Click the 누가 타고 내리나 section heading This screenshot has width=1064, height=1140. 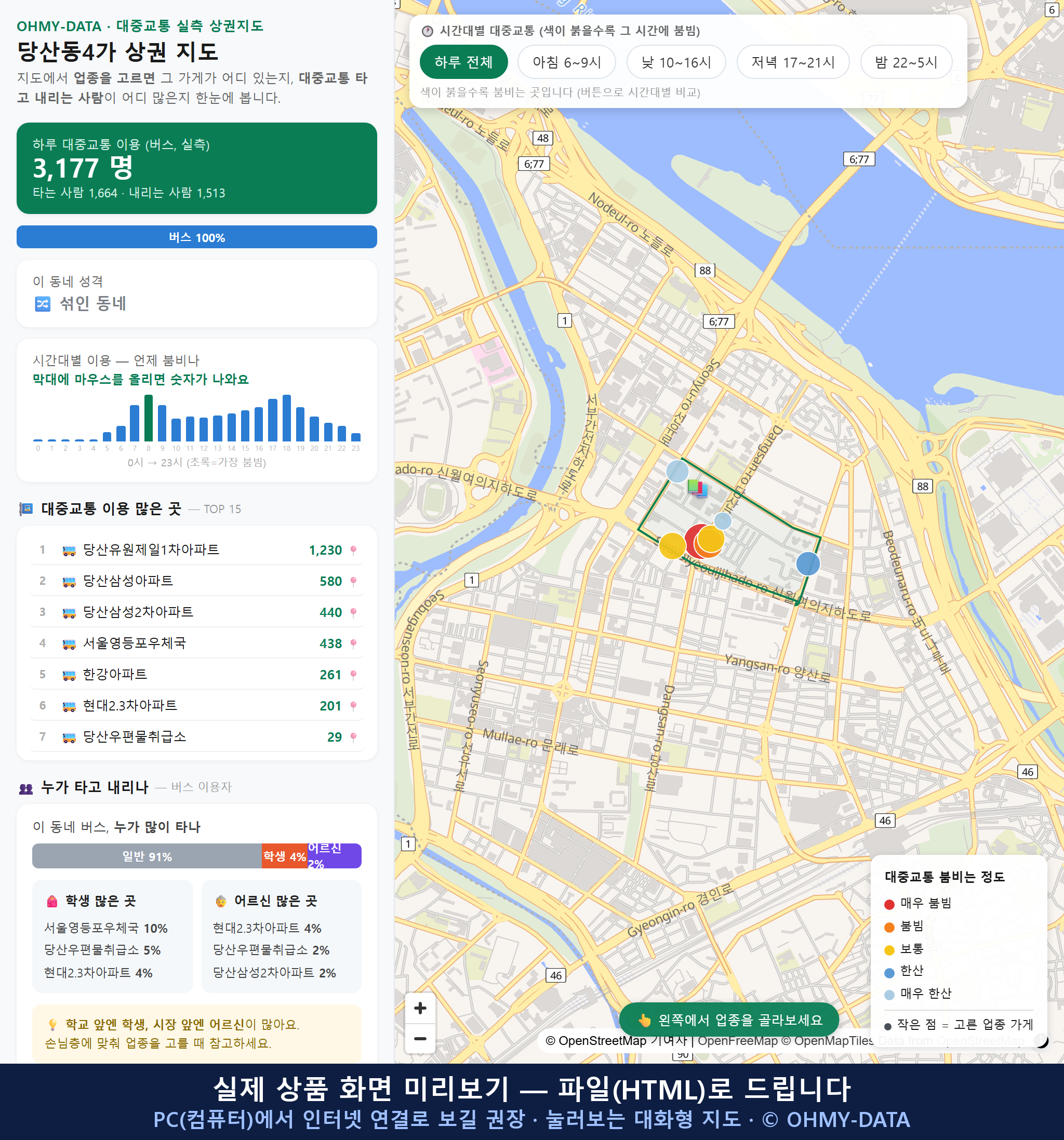[x=95, y=787]
